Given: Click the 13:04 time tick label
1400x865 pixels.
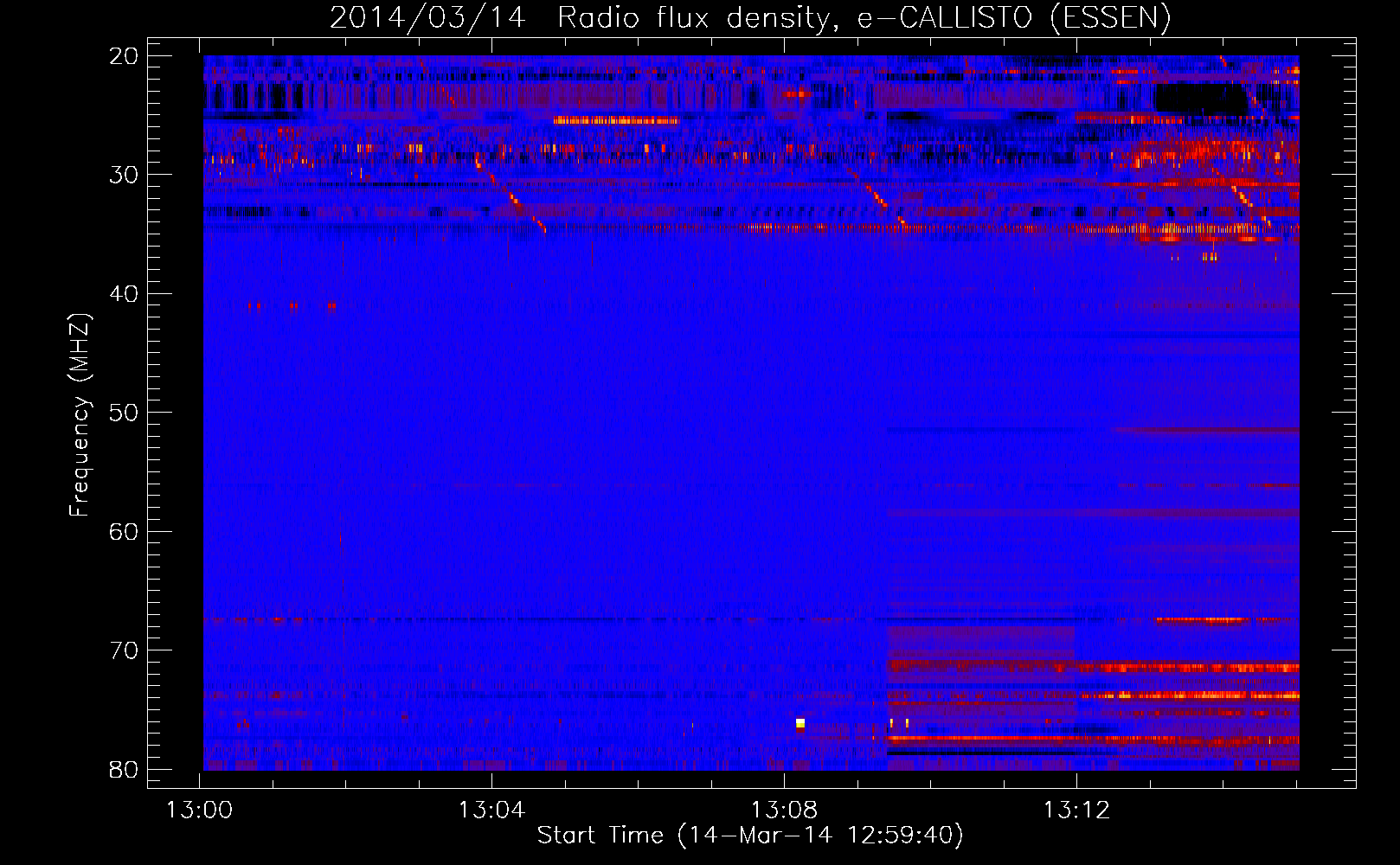Looking at the screenshot, I should click(491, 811).
